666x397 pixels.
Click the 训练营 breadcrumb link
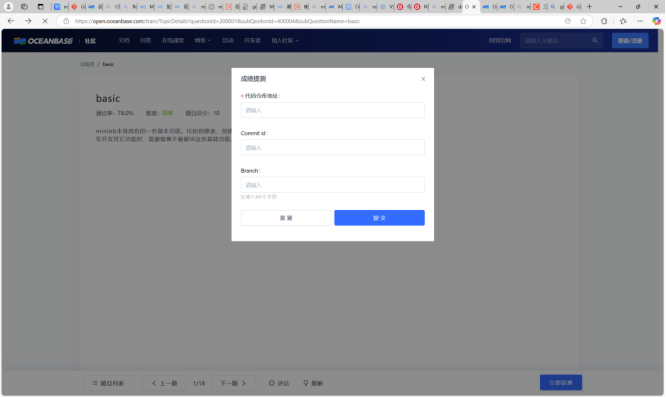[87, 64]
